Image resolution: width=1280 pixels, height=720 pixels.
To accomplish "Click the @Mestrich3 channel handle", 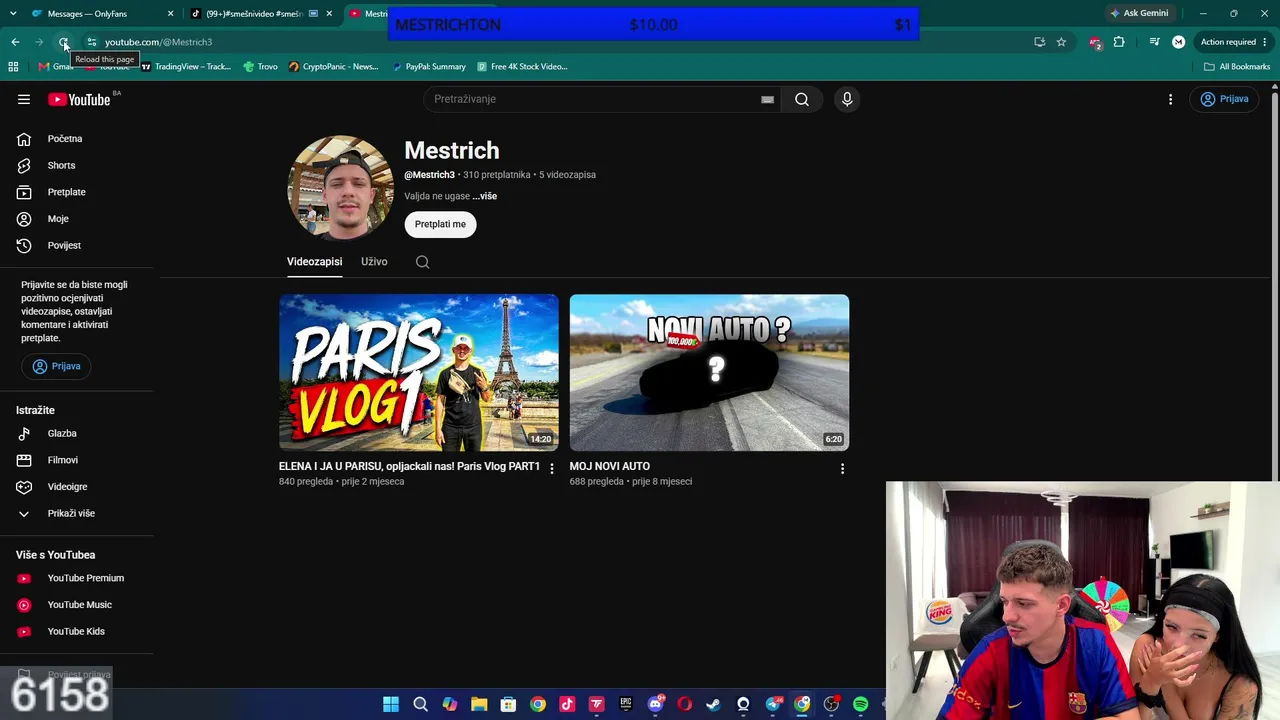I will point(429,175).
